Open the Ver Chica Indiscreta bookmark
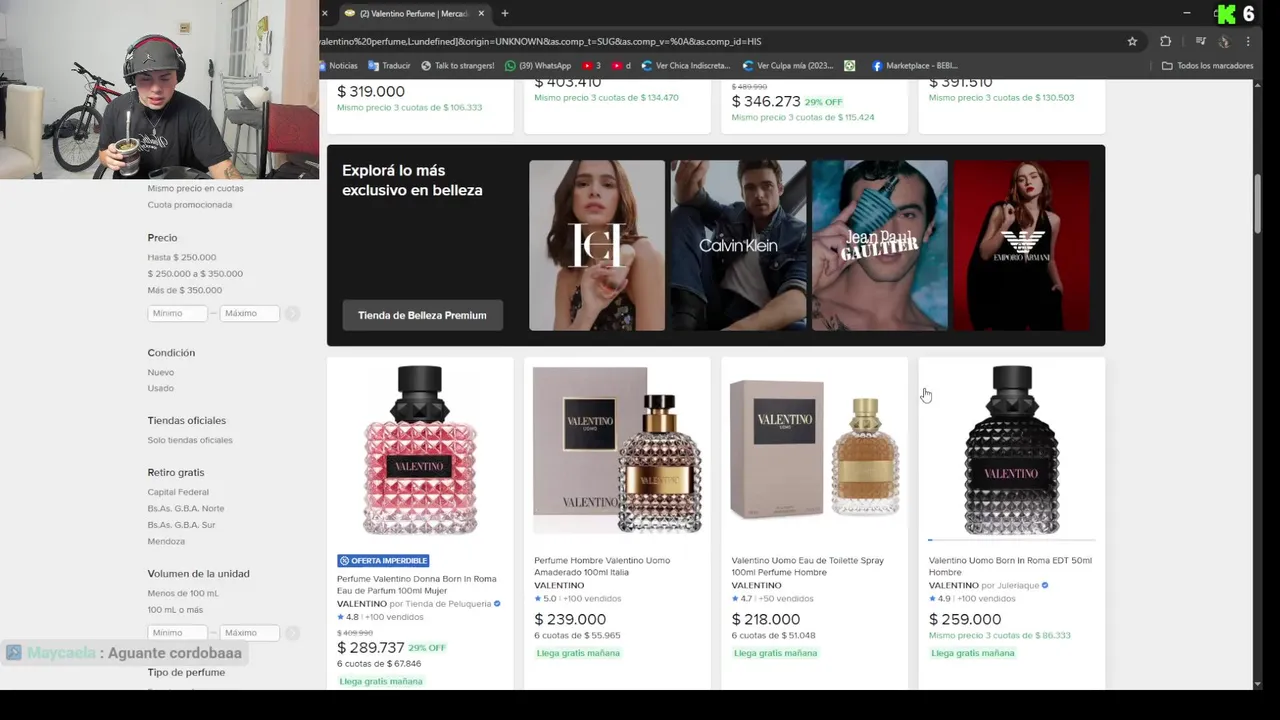1280x720 pixels. click(686, 66)
